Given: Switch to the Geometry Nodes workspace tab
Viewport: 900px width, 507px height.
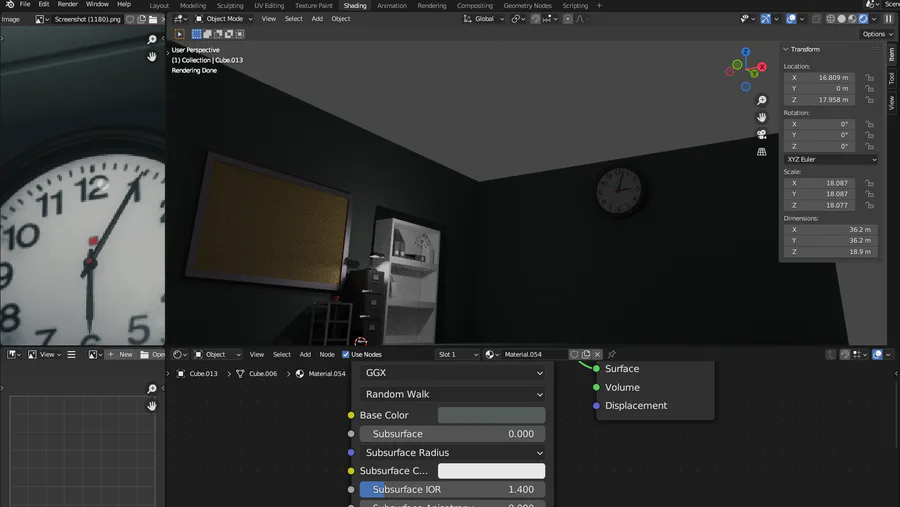Looking at the screenshot, I should 527,5.
